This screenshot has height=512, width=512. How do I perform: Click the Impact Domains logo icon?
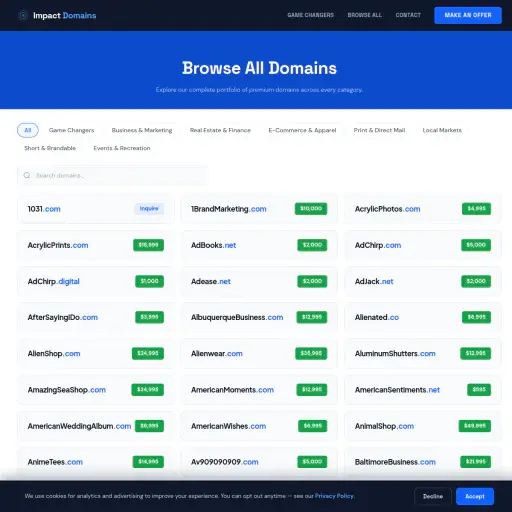point(23,15)
